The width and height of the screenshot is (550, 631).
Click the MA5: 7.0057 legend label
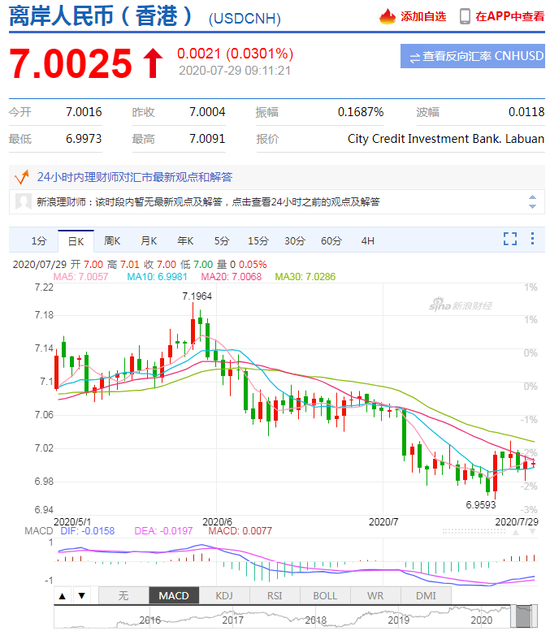[81, 276]
